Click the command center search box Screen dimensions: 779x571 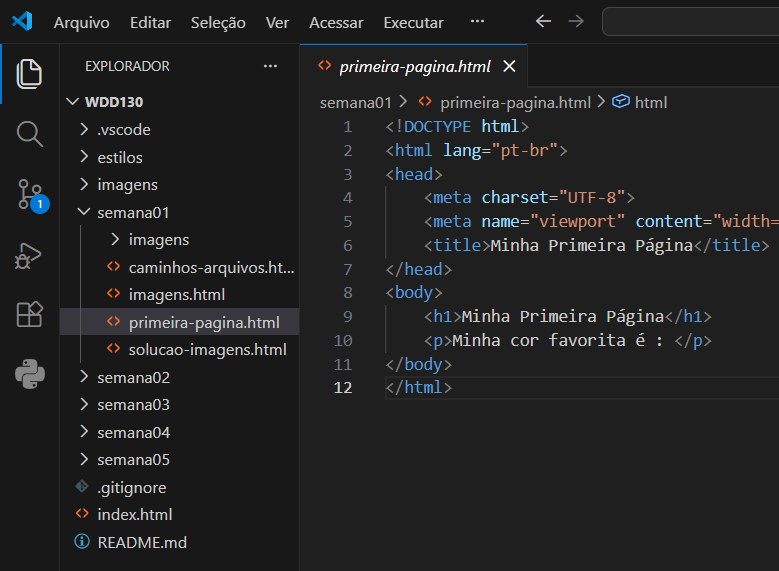691,21
